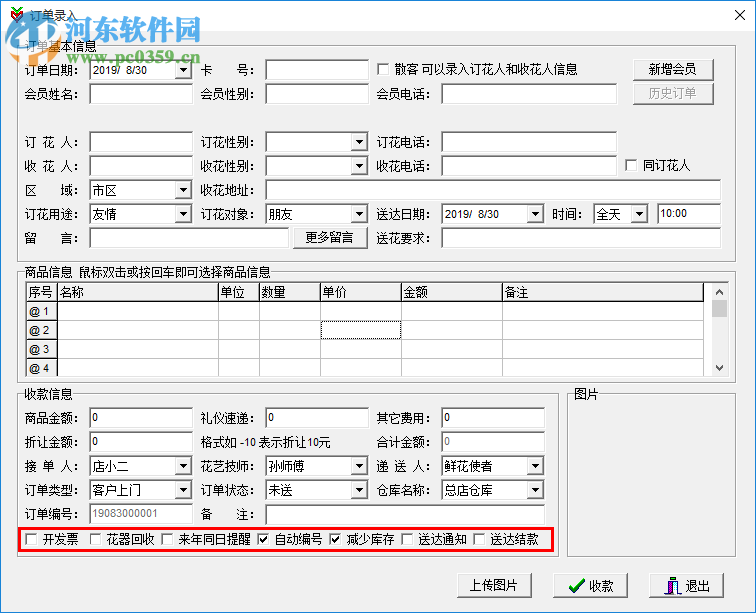Click the 收花电话 input field
The width and height of the screenshot is (756, 613).
[x=529, y=166]
